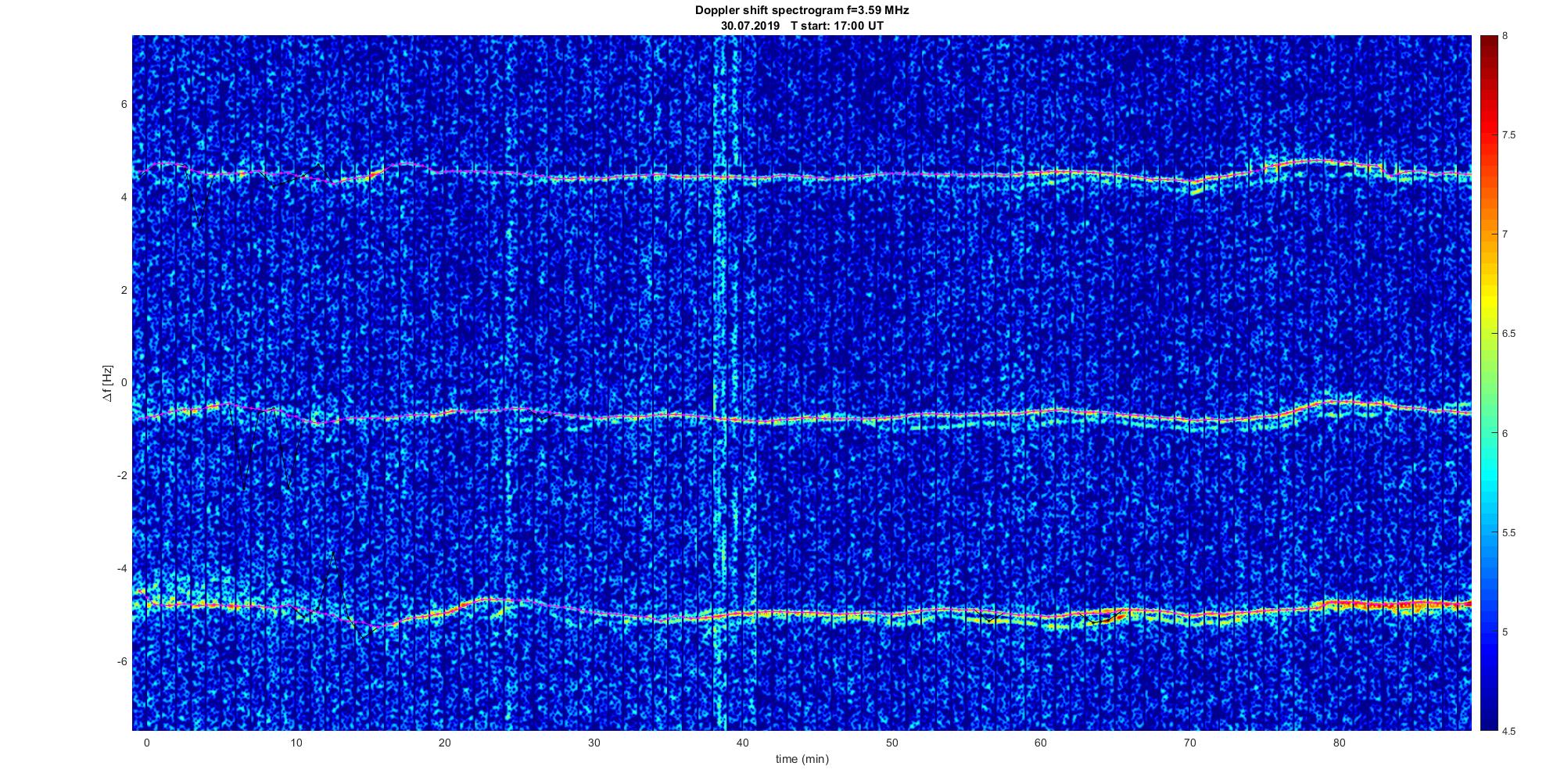1564x784 pixels.
Task: Click the x-axis tick label '0'
Action: coord(146,743)
